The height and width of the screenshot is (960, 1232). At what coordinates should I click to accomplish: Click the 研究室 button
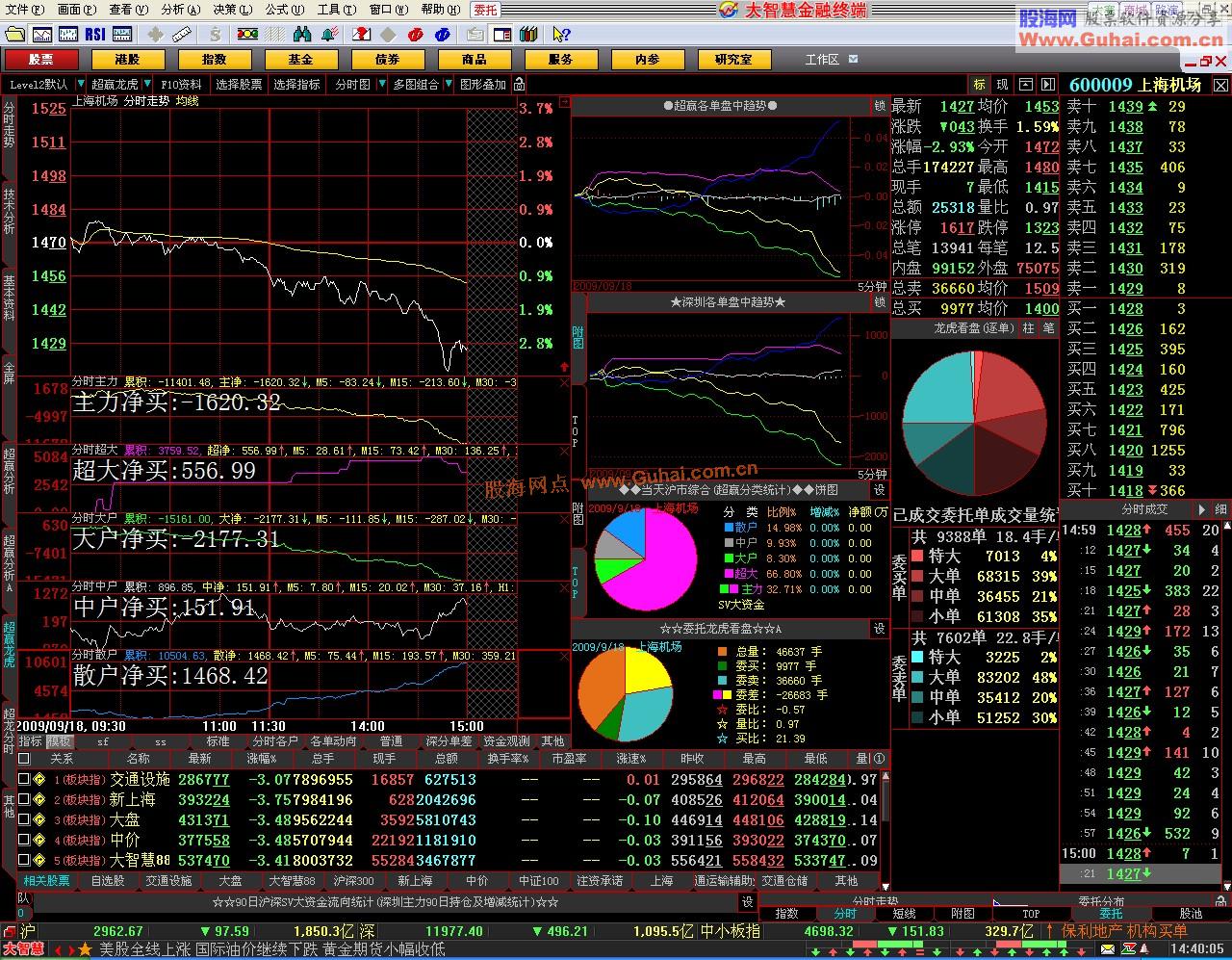[x=733, y=60]
